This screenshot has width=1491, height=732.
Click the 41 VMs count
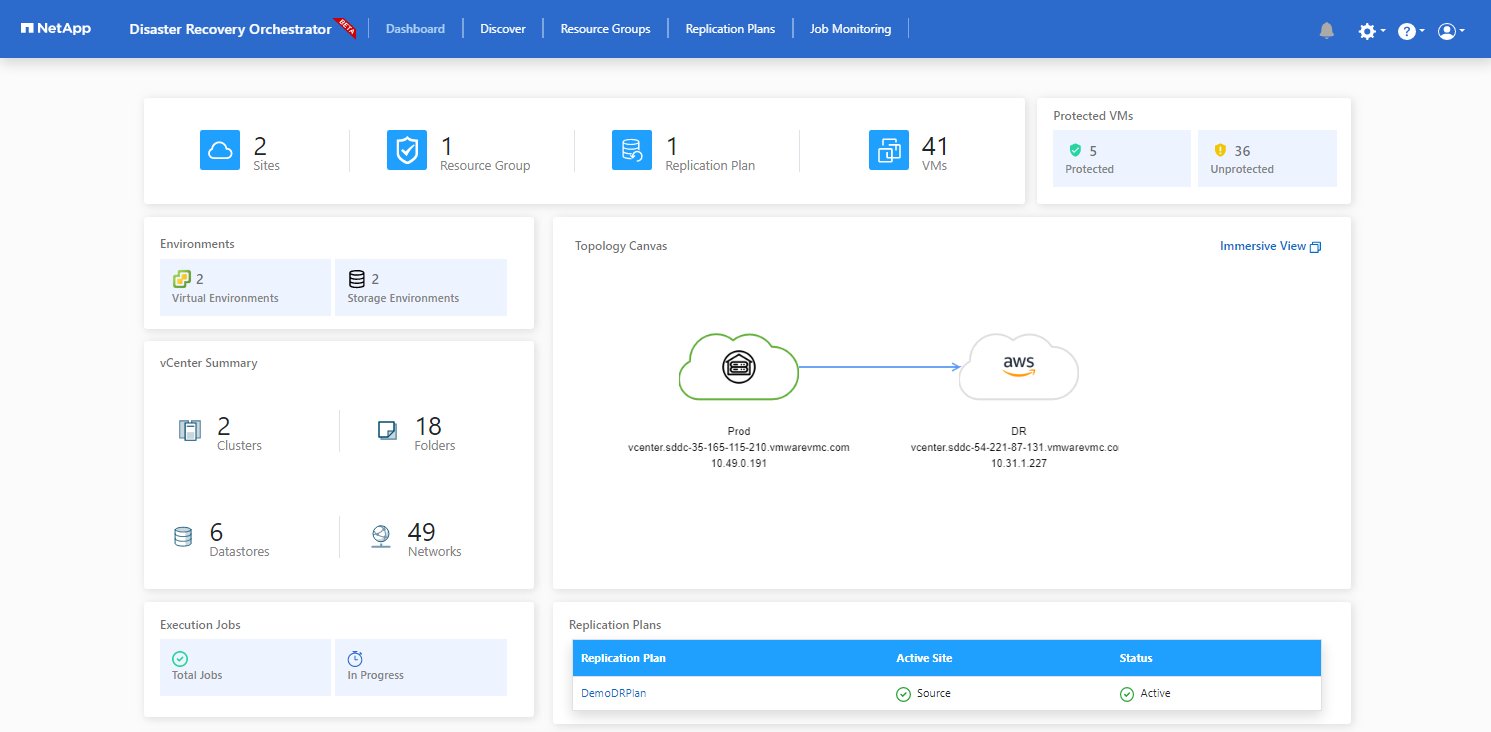[x=935, y=145]
